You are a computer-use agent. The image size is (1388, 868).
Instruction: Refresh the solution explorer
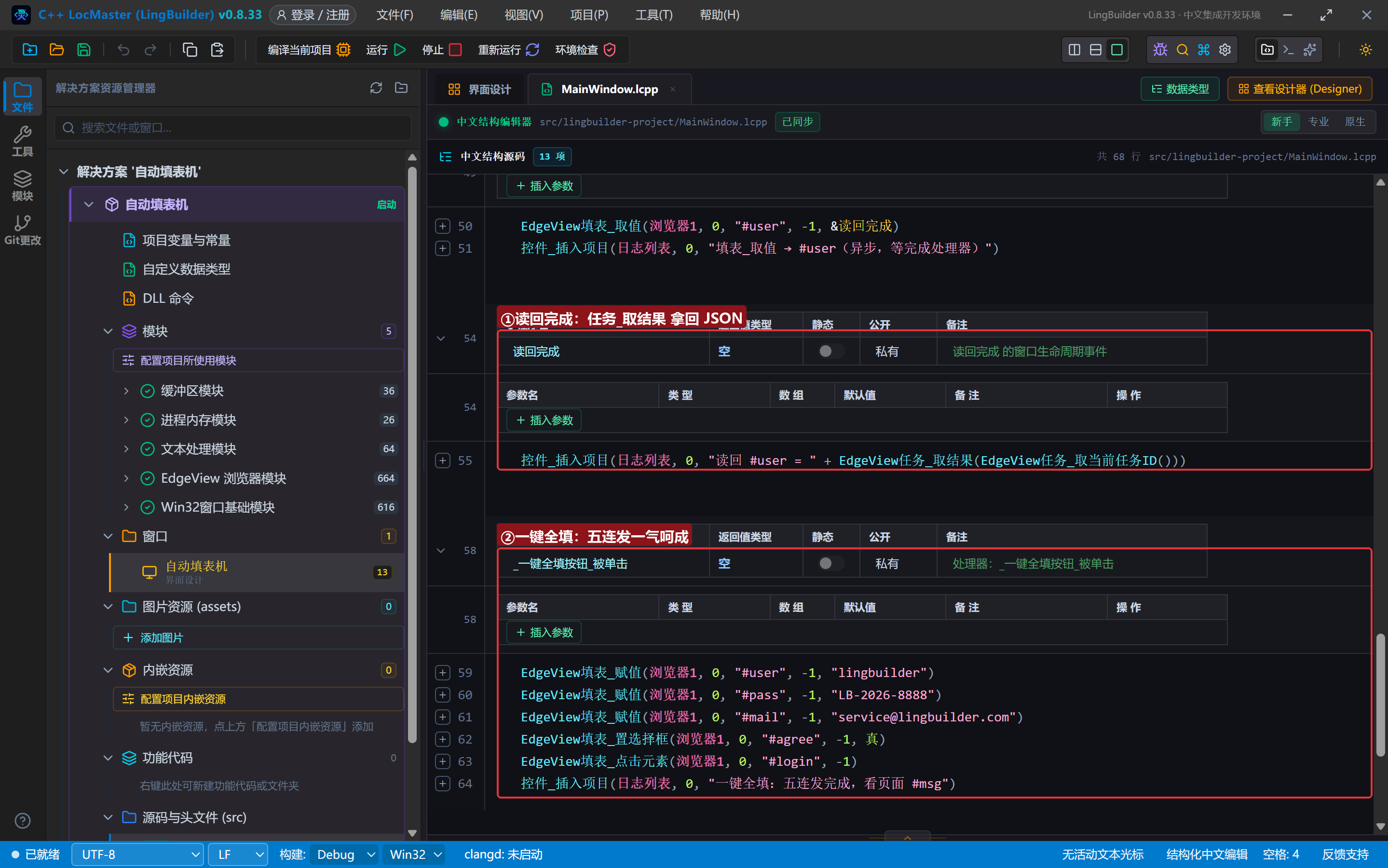tap(376, 88)
